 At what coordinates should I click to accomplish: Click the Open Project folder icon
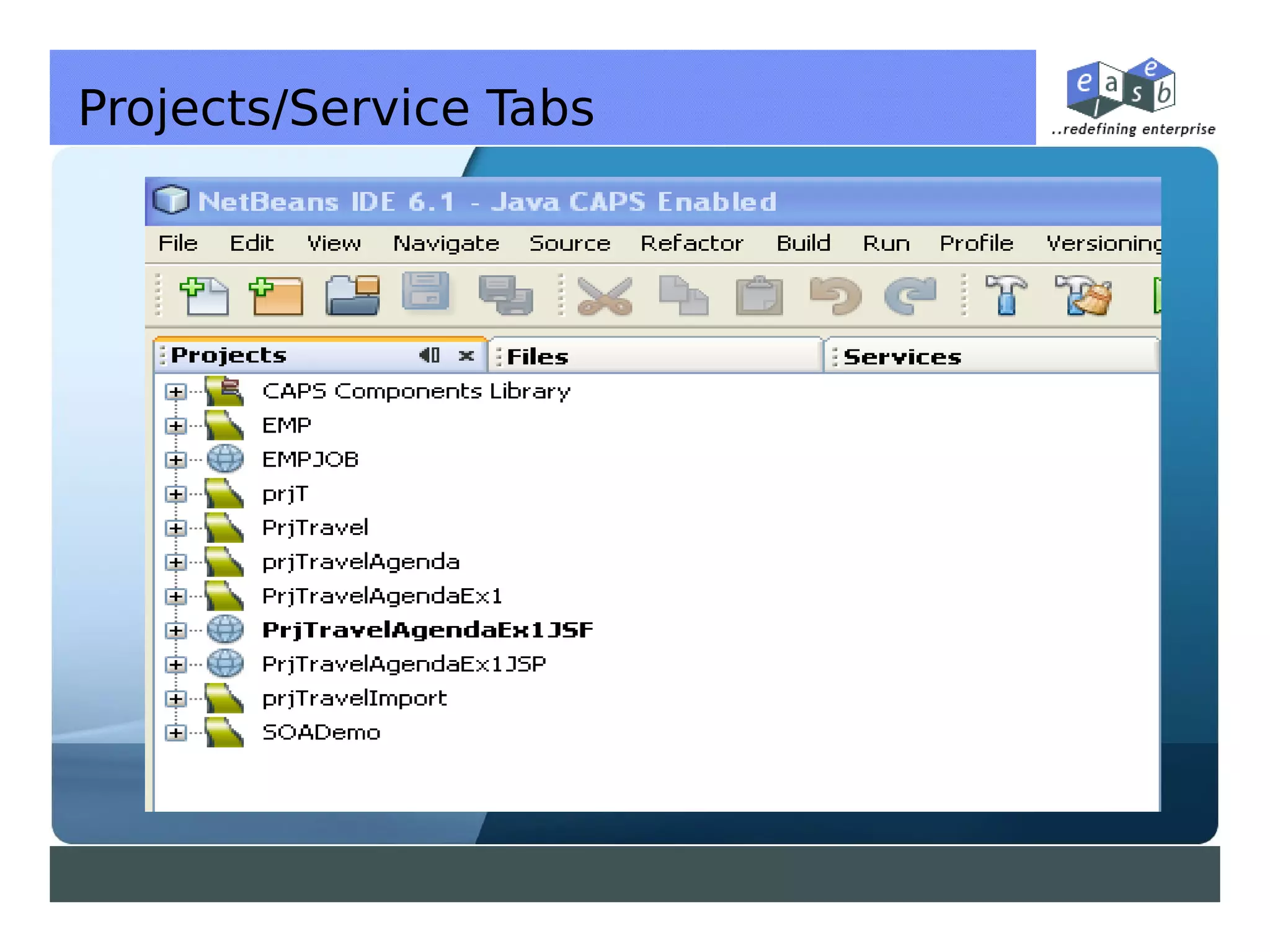click(352, 295)
